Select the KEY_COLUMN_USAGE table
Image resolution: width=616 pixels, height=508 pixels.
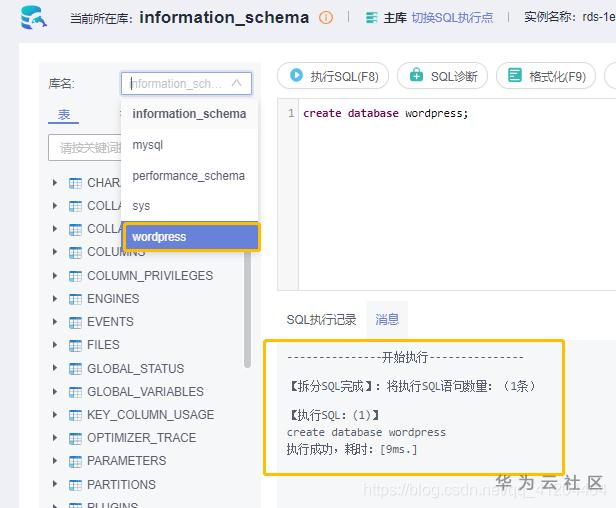(150, 415)
